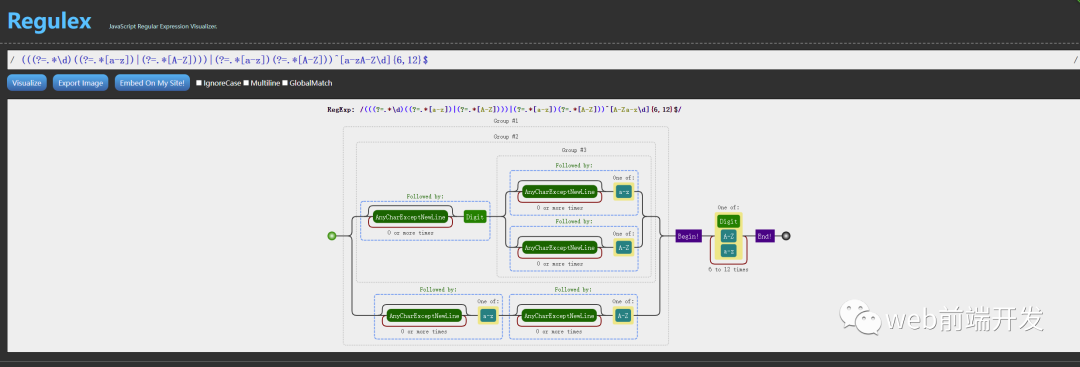
Task: Select the a-z node in Group #3
Action: (623, 192)
